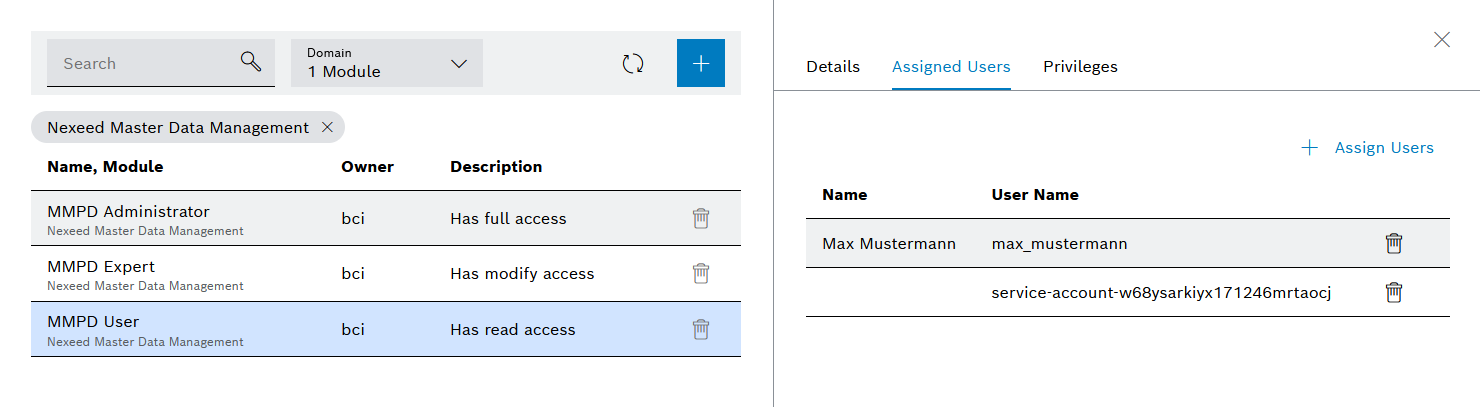Remove the service-account user assignment

coord(1393,292)
